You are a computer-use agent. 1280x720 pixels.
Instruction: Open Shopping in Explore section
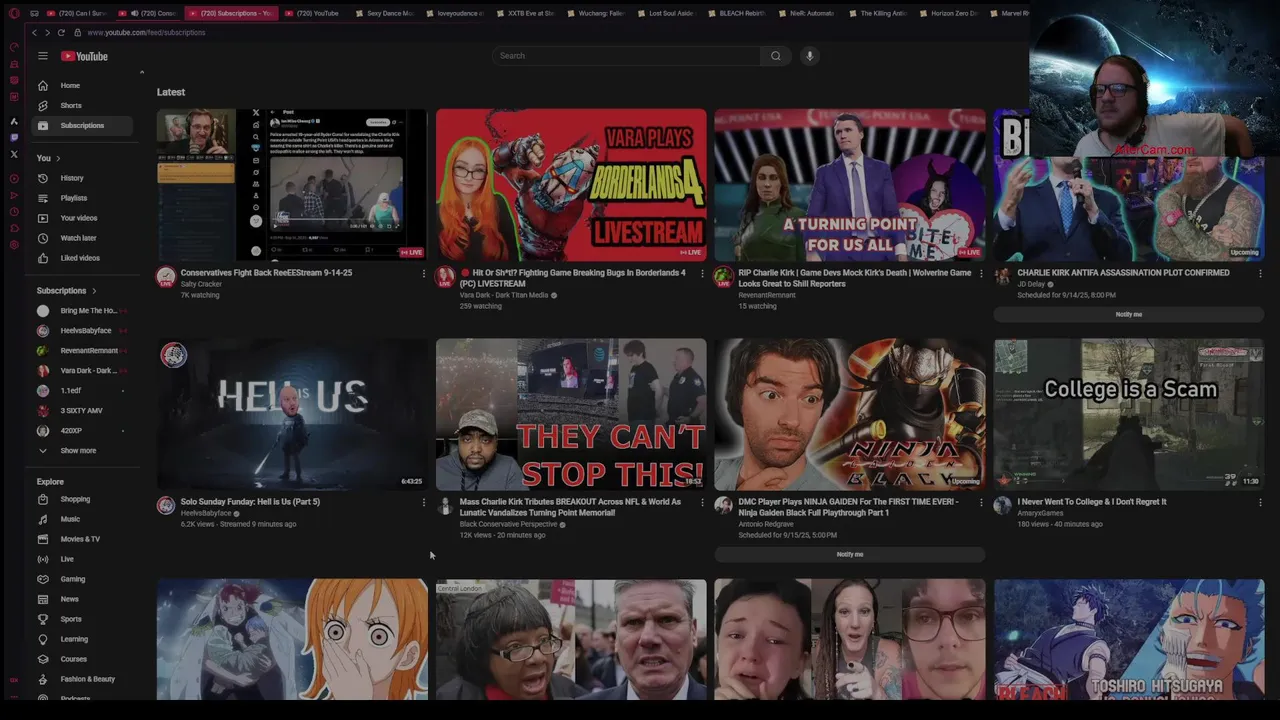click(x=84, y=499)
